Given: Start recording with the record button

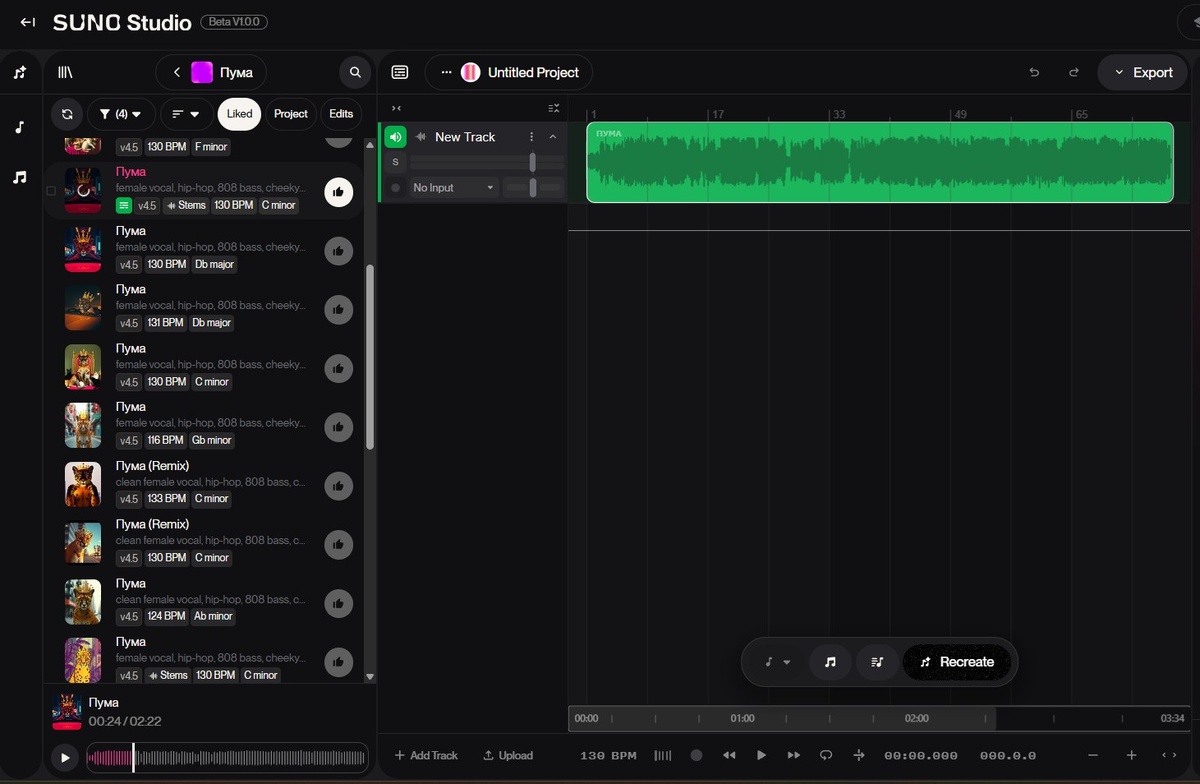Looking at the screenshot, I should 696,756.
